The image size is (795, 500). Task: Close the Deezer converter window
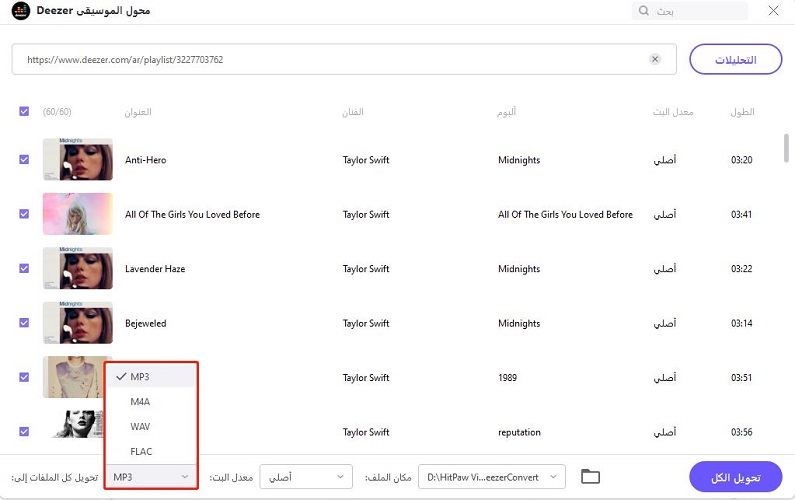tap(773, 11)
